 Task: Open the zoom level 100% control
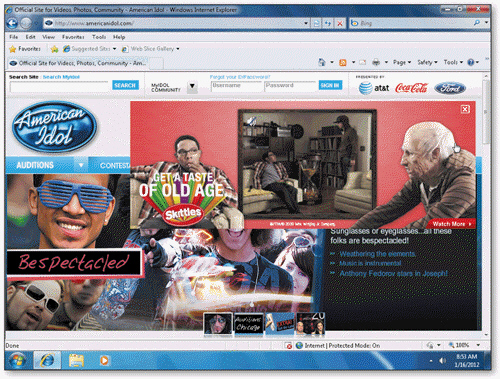coord(464,345)
